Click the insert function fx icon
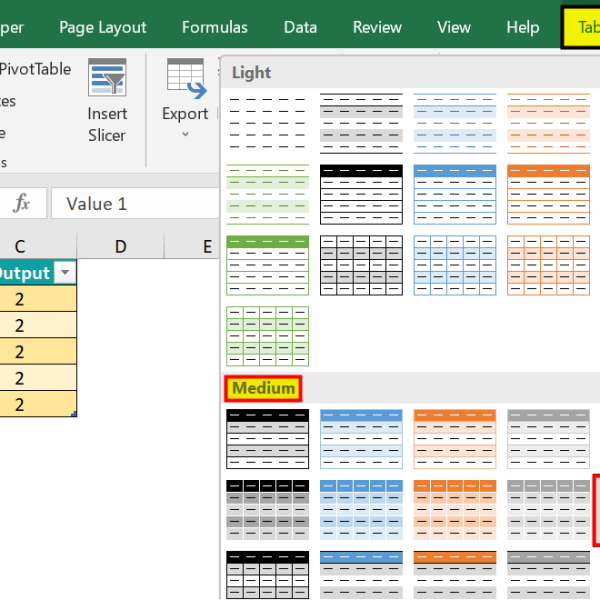 pyautogui.click(x=21, y=203)
